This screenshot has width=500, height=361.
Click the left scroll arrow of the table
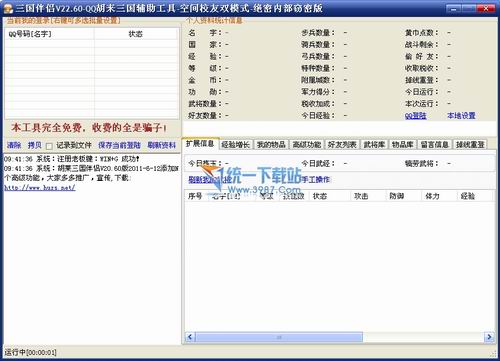point(190,337)
